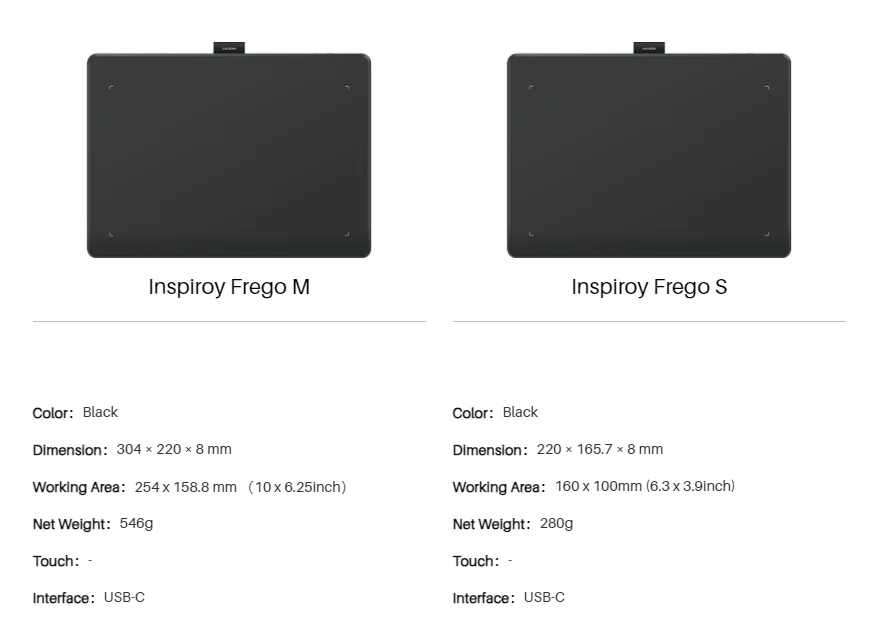Image resolution: width=879 pixels, height=622 pixels.
Task: Select the Frego S Color value Black
Action: coord(520,412)
